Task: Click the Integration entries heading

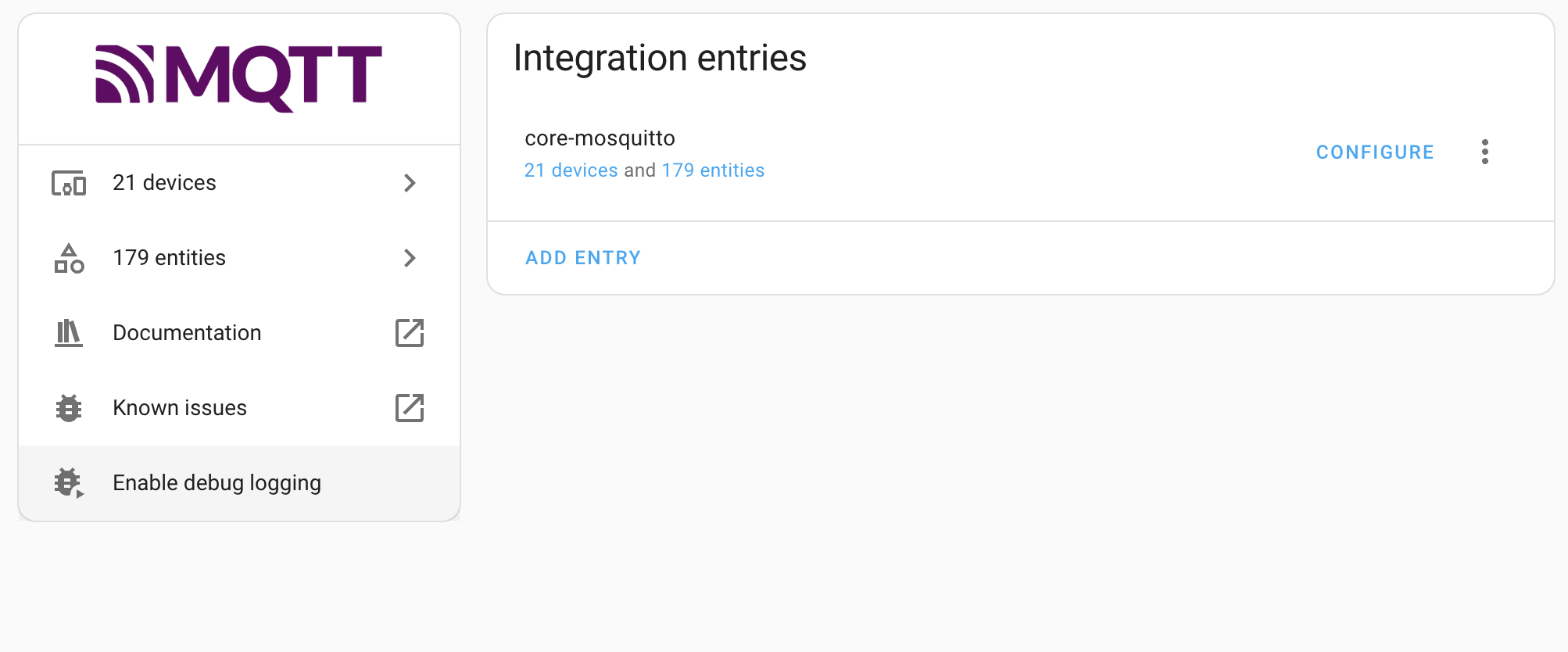Action: (660, 57)
